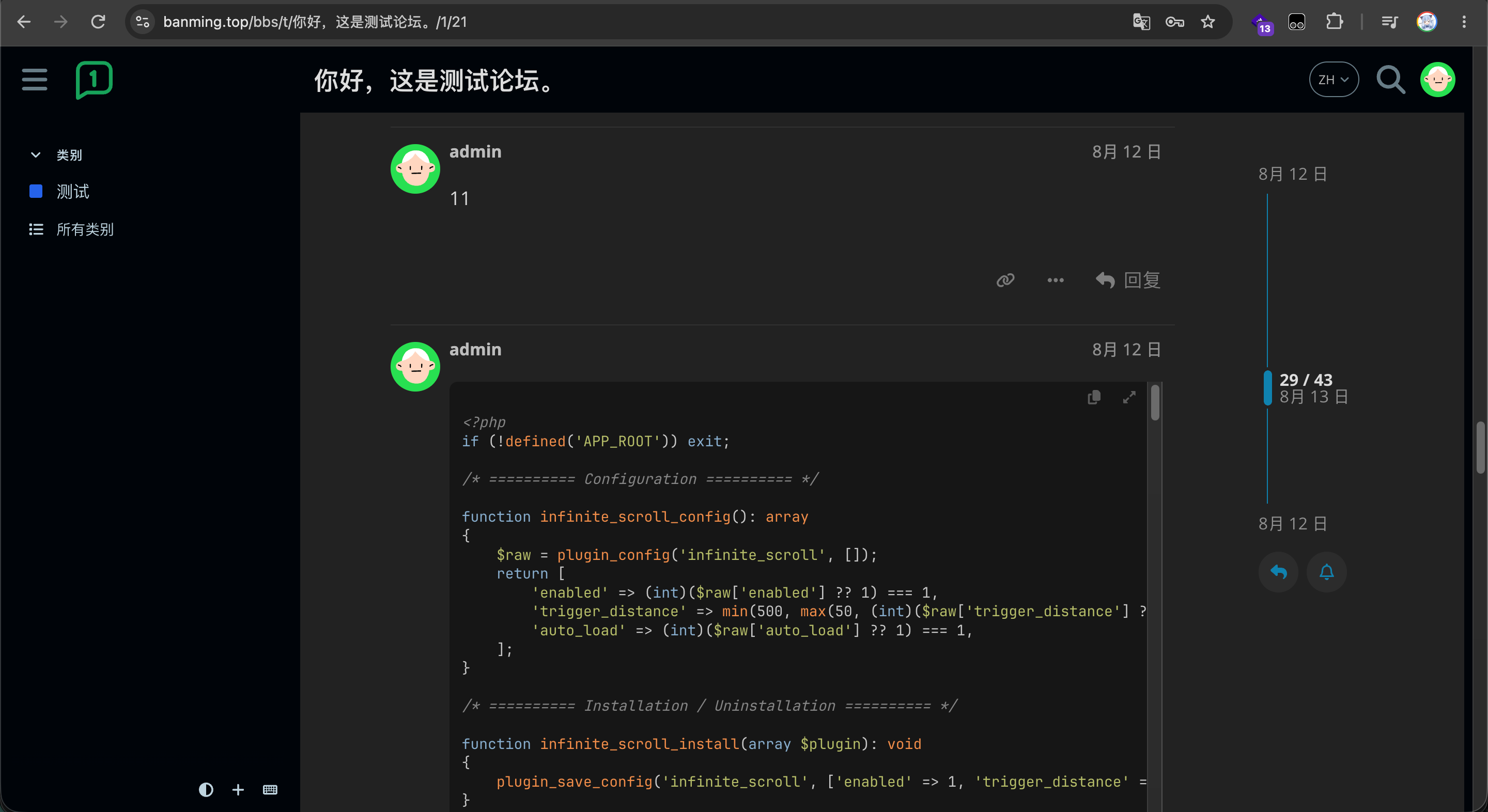Open browser three-dot menu
Image resolution: width=1488 pixels, height=812 pixels.
coord(1464,22)
